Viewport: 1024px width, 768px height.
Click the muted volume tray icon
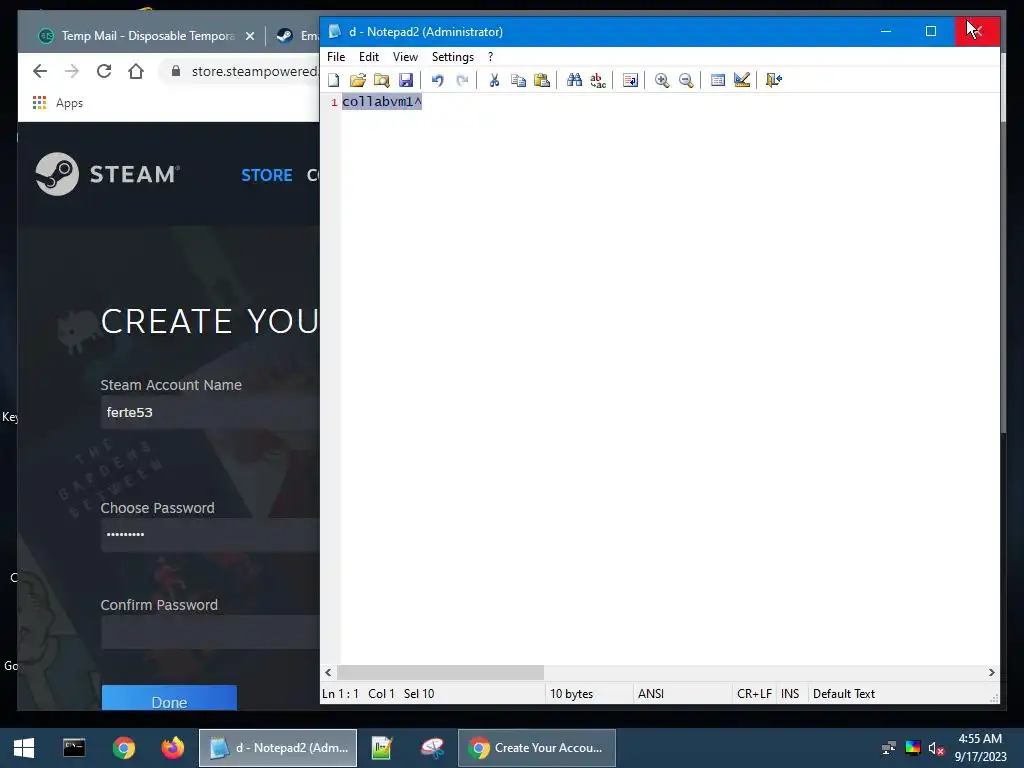tap(936, 748)
